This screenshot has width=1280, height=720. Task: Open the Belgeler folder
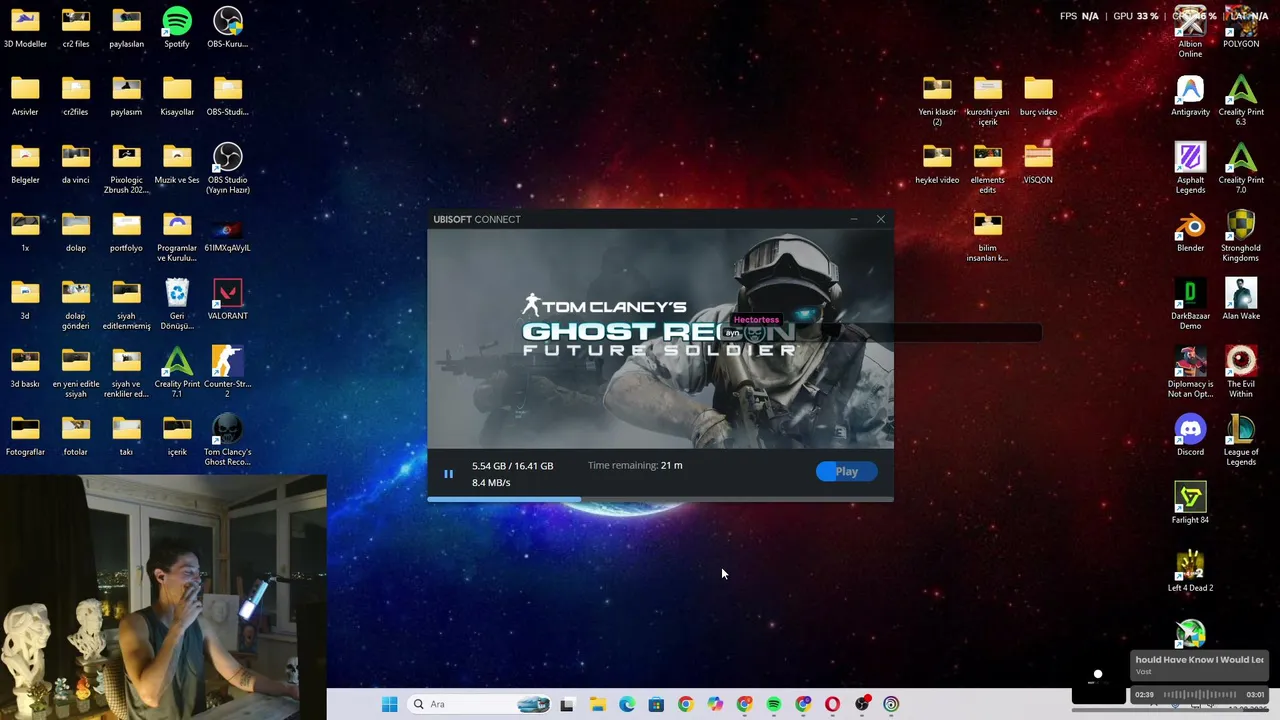[x=25, y=164]
